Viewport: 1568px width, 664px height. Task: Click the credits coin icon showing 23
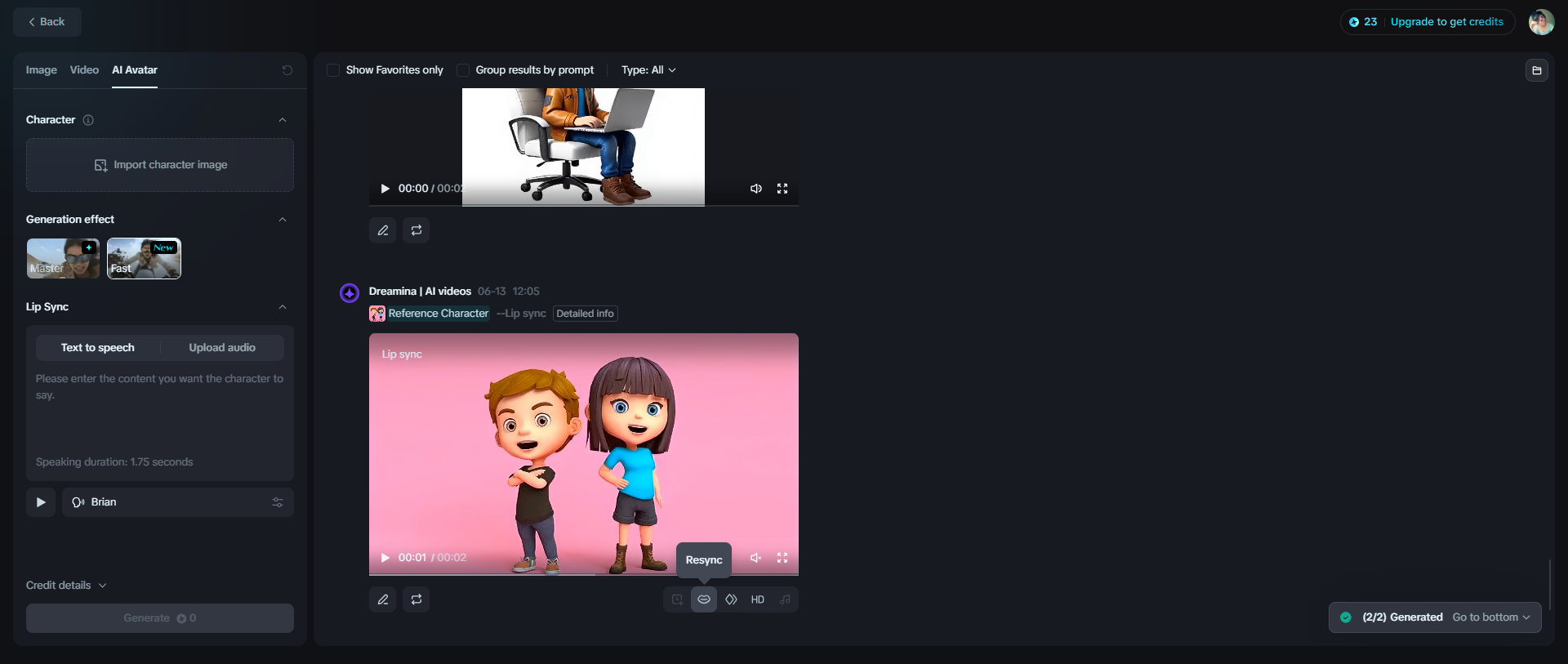tap(1354, 22)
